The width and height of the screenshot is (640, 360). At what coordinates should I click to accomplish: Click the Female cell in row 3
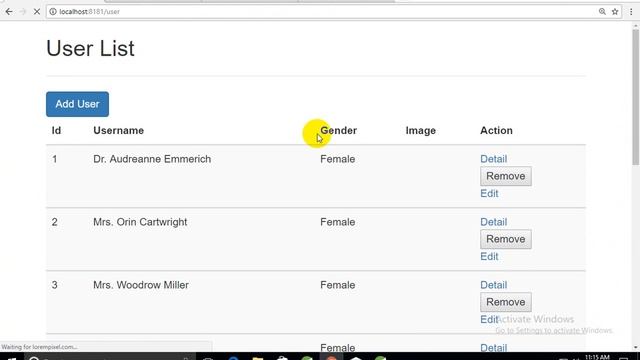pyautogui.click(x=338, y=285)
